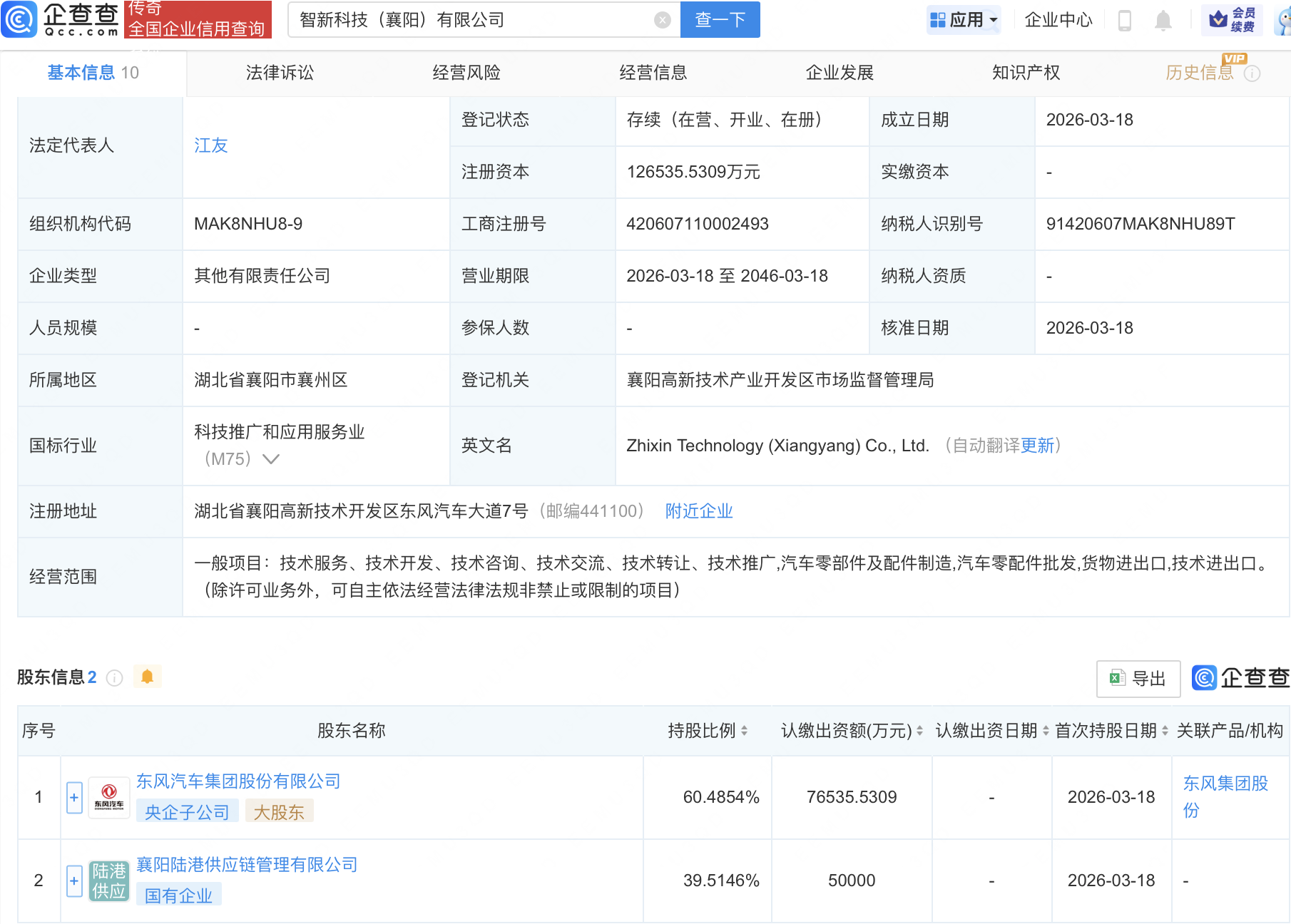Expand the 东风汽车集团 shareholder row with plus

(73, 797)
